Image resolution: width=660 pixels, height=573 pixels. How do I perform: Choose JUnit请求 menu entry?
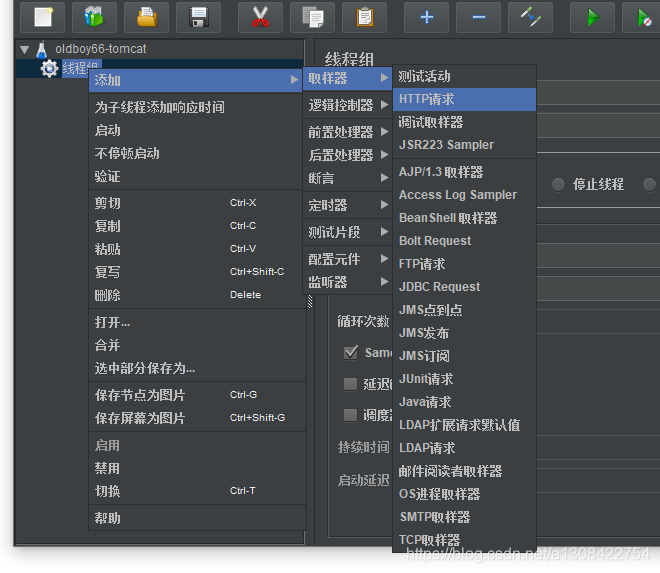point(464,379)
